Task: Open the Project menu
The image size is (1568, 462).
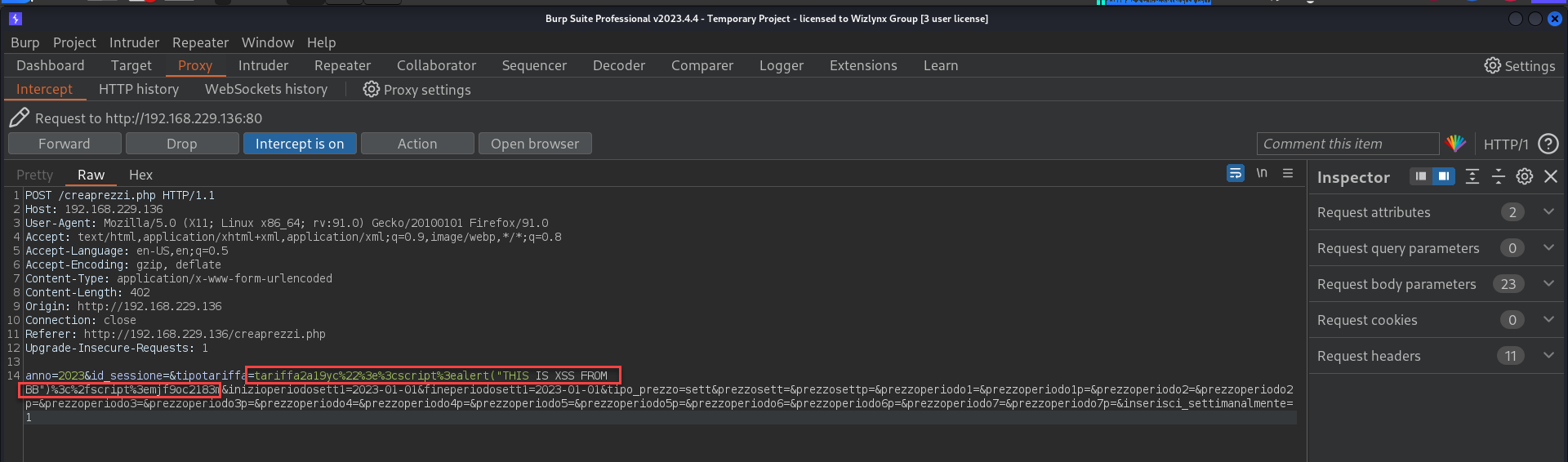Action: (x=74, y=42)
